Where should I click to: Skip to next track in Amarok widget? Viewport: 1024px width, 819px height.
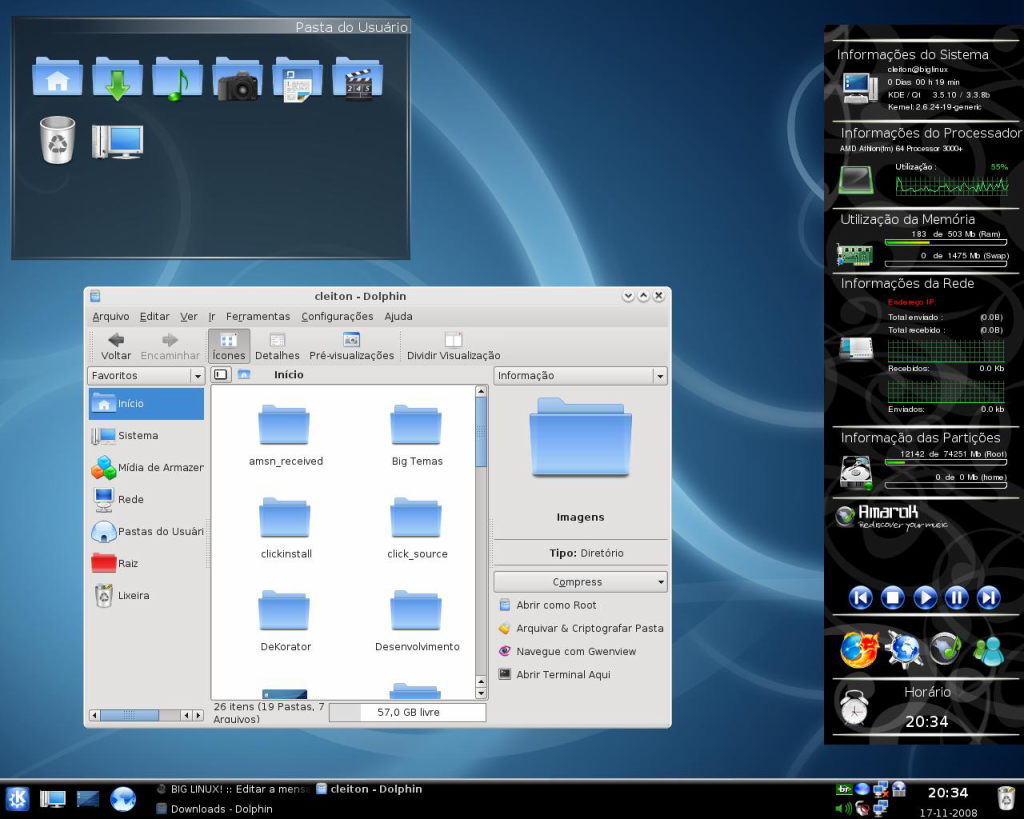pos(988,598)
